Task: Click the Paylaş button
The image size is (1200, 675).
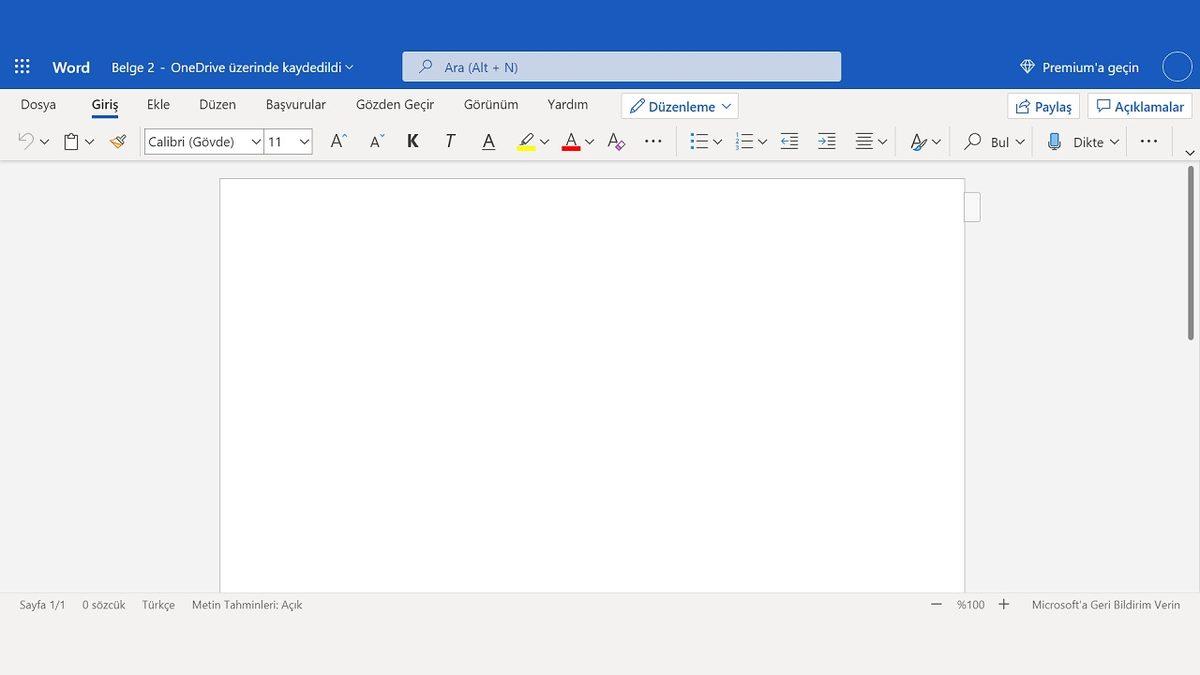Action: coord(1043,106)
